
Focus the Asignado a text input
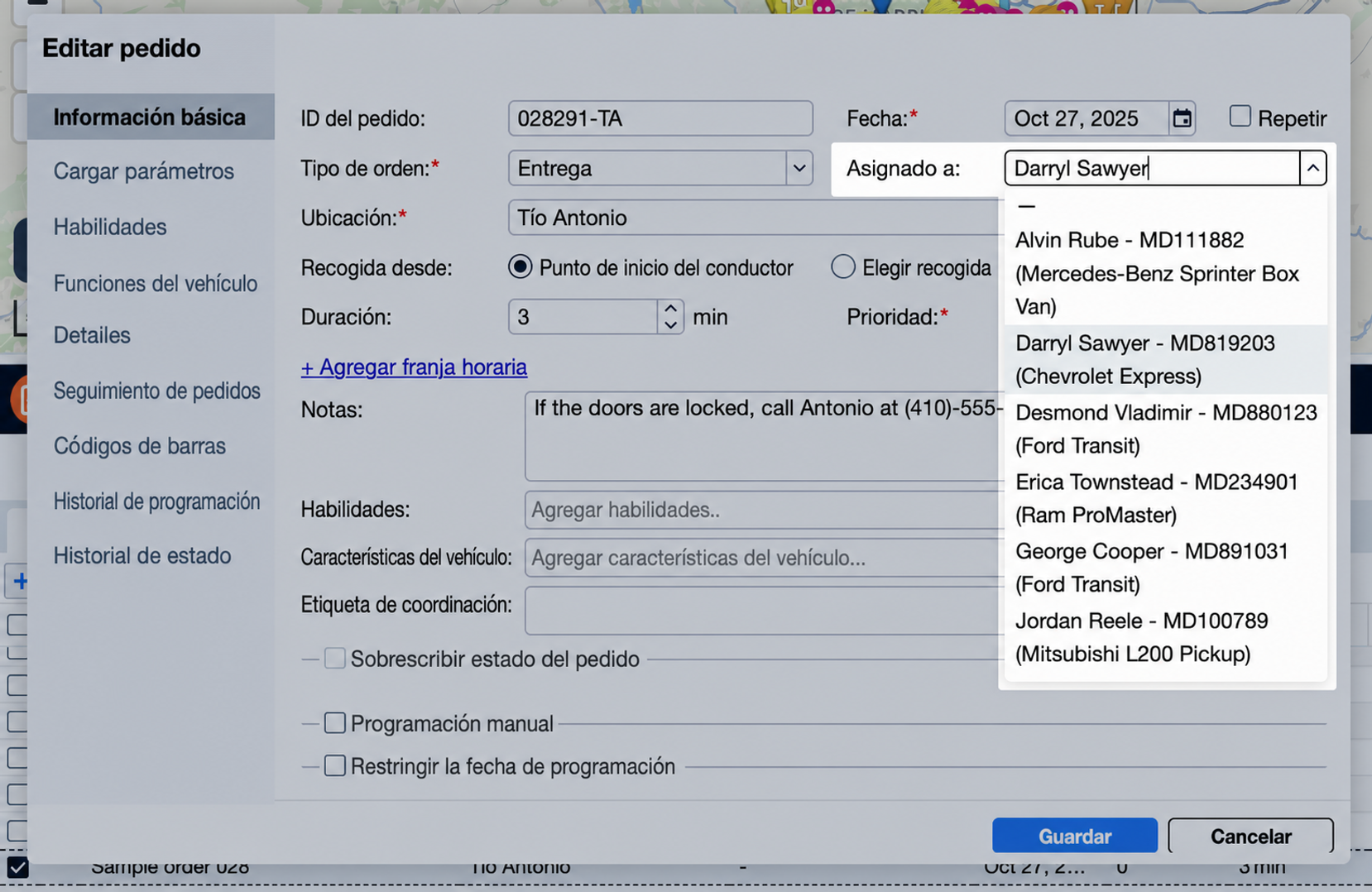pyautogui.click(x=1152, y=168)
